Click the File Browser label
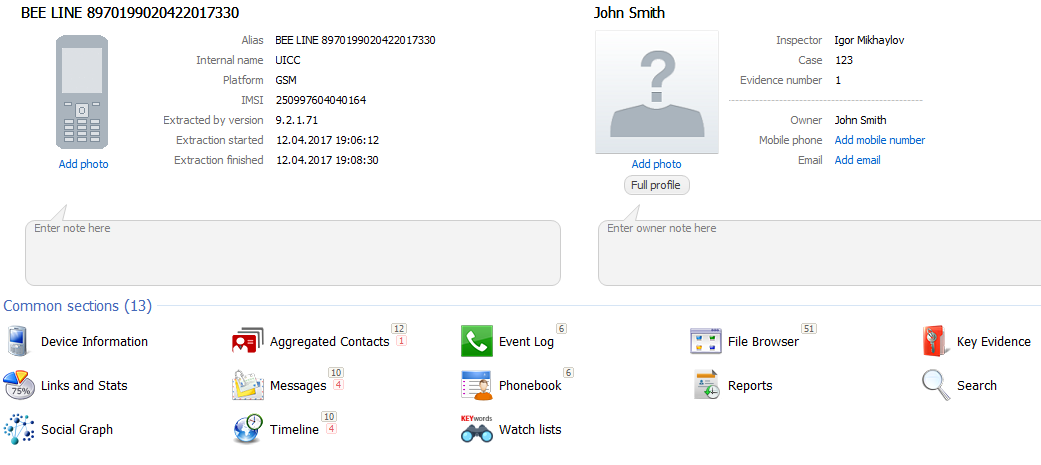 [763, 341]
